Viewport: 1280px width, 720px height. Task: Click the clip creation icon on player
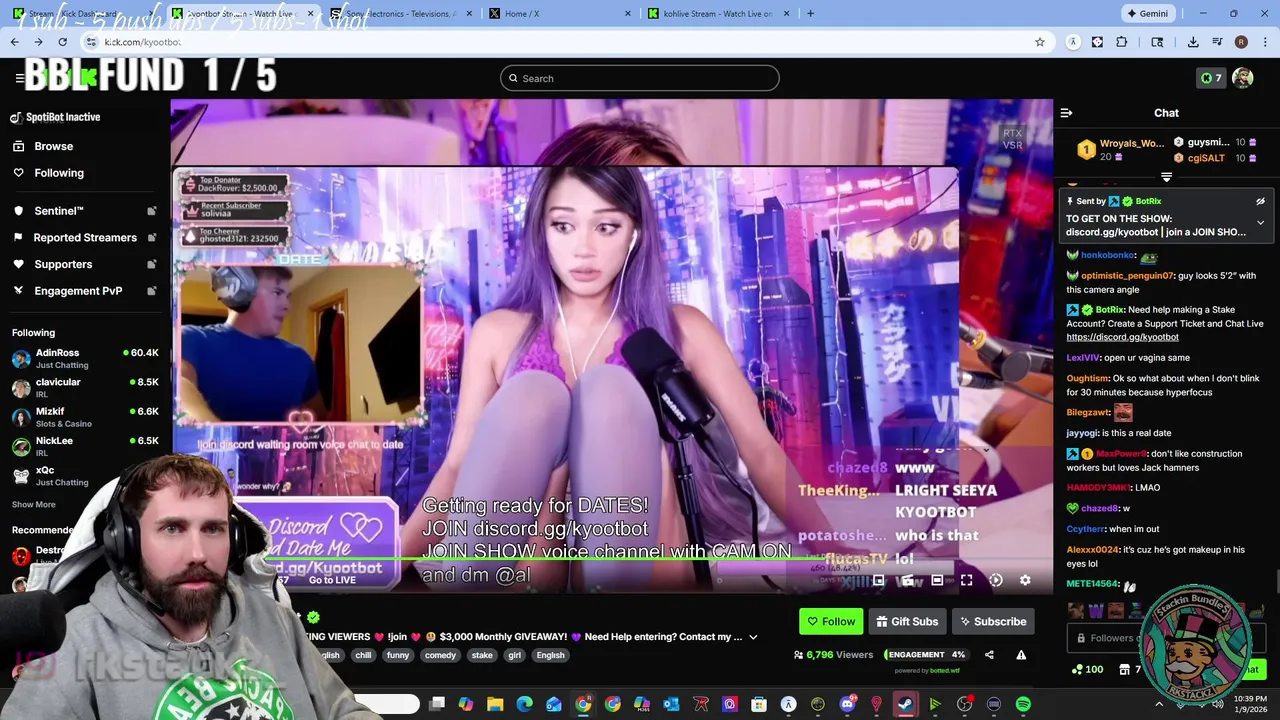point(908,580)
